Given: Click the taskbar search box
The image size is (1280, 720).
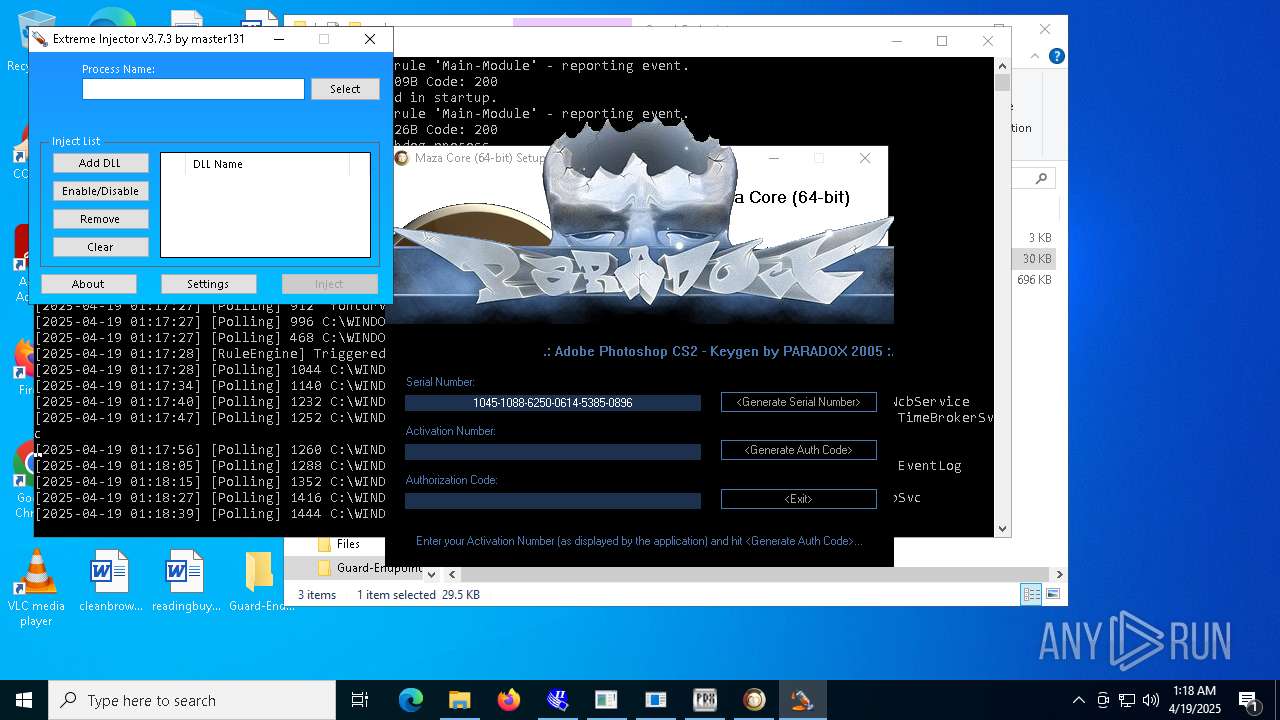Looking at the screenshot, I should 192,700.
